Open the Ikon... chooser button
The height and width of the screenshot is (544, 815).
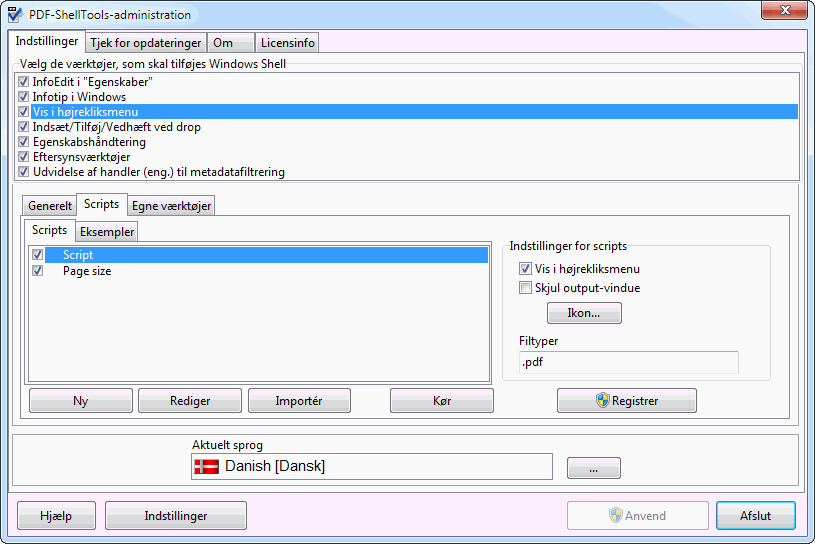(584, 313)
